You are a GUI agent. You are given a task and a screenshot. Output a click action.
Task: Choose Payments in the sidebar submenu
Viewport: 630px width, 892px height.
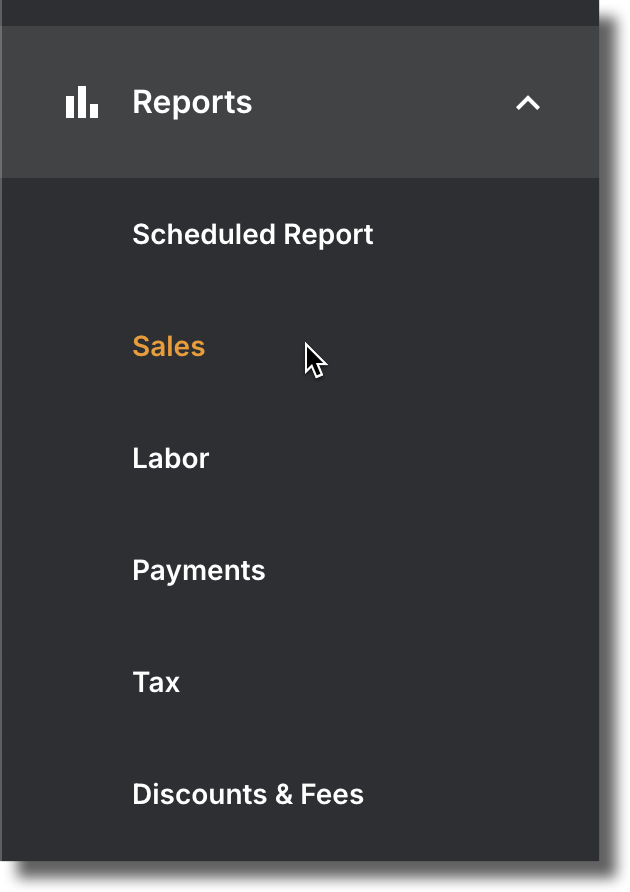point(199,571)
